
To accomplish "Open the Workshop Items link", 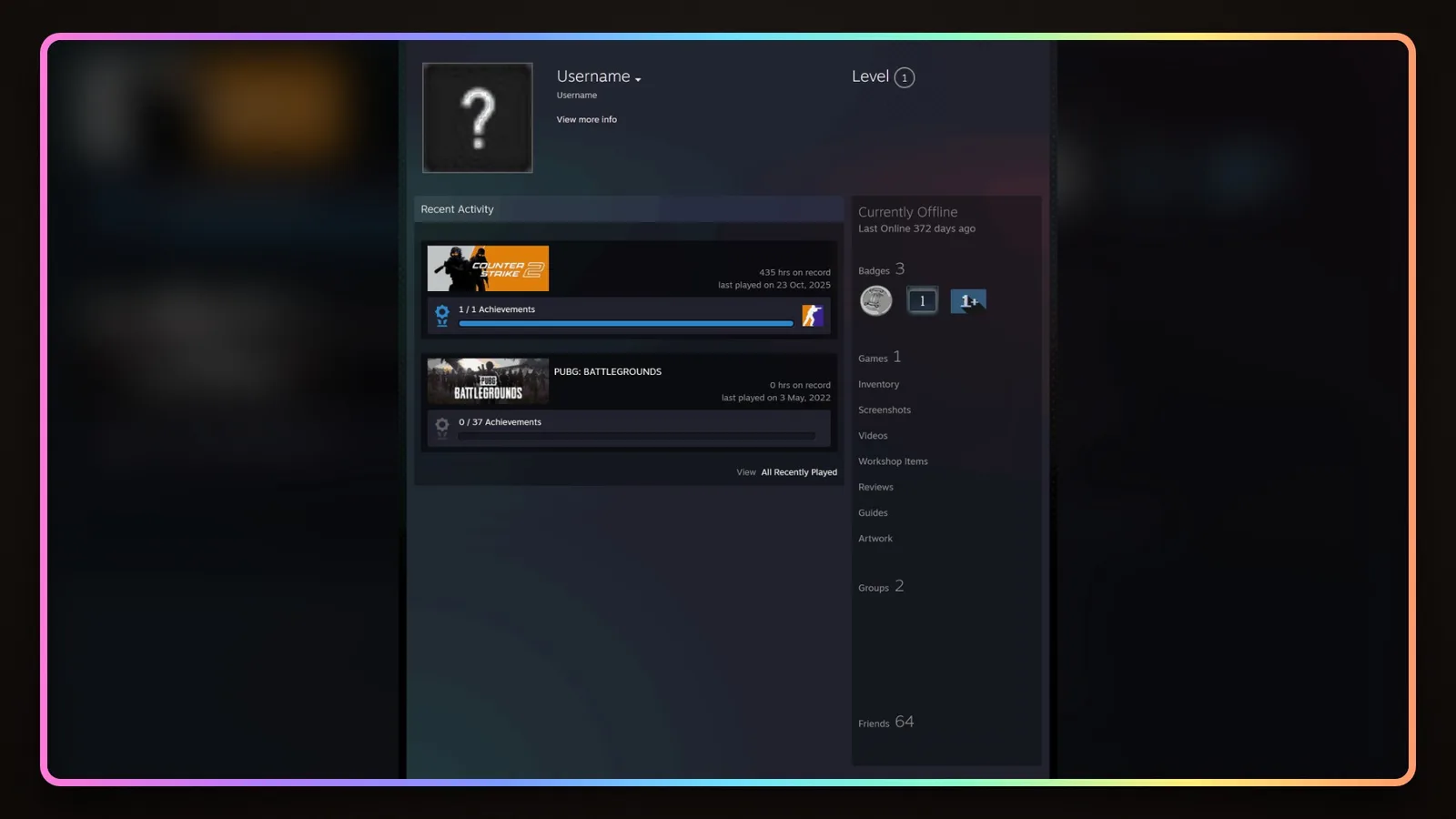I will click(893, 461).
